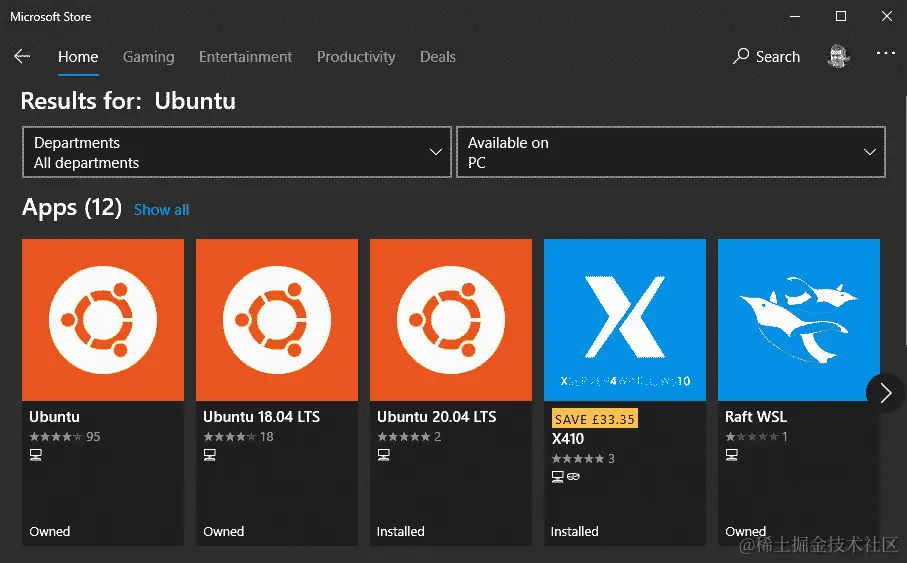This screenshot has height=563, width=907.
Task: Open the Ubuntu 18.04 LTS title
Action: coord(261,417)
